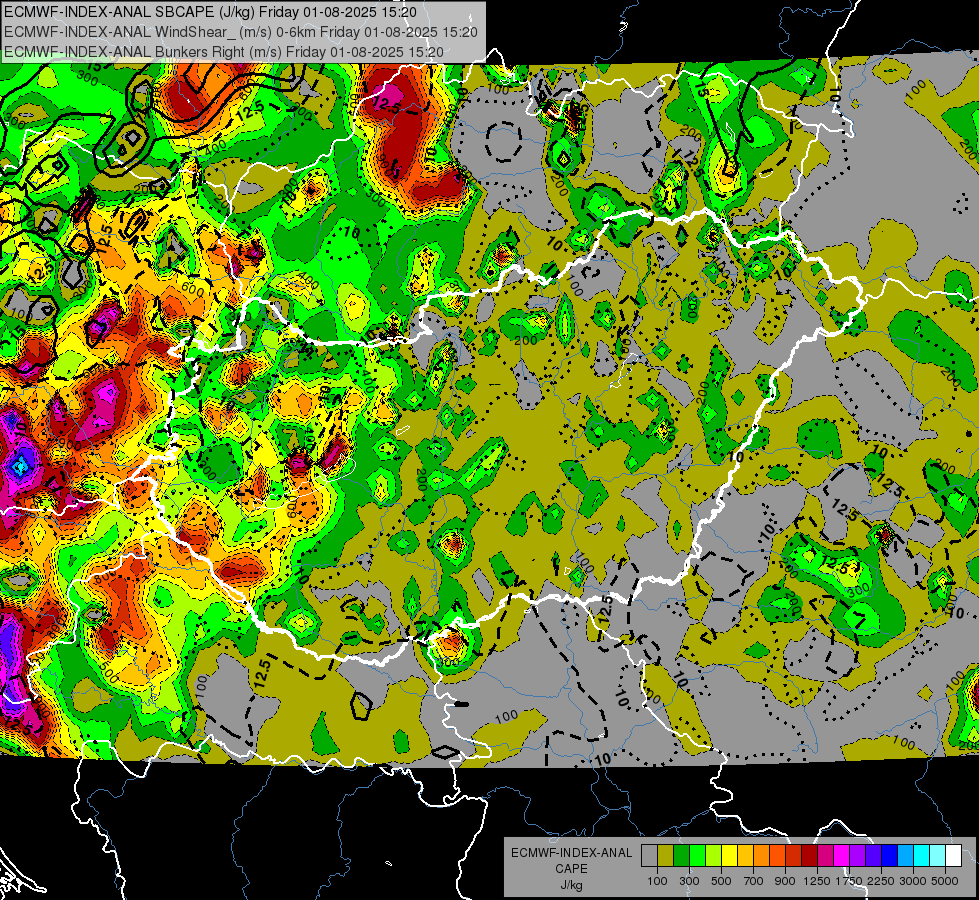
Task: Click the 1750 legend scale value
Action: [x=849, y=881]
